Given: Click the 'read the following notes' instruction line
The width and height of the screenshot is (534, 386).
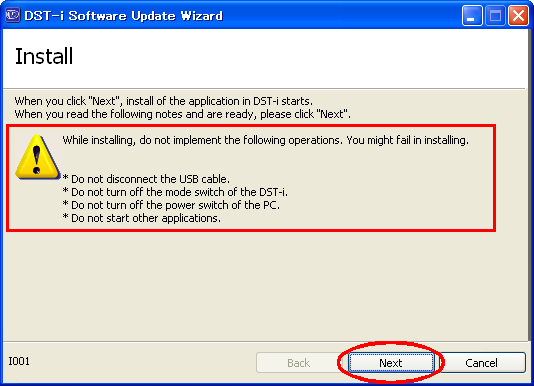Looking at the screenshot, I should [183, 114].
